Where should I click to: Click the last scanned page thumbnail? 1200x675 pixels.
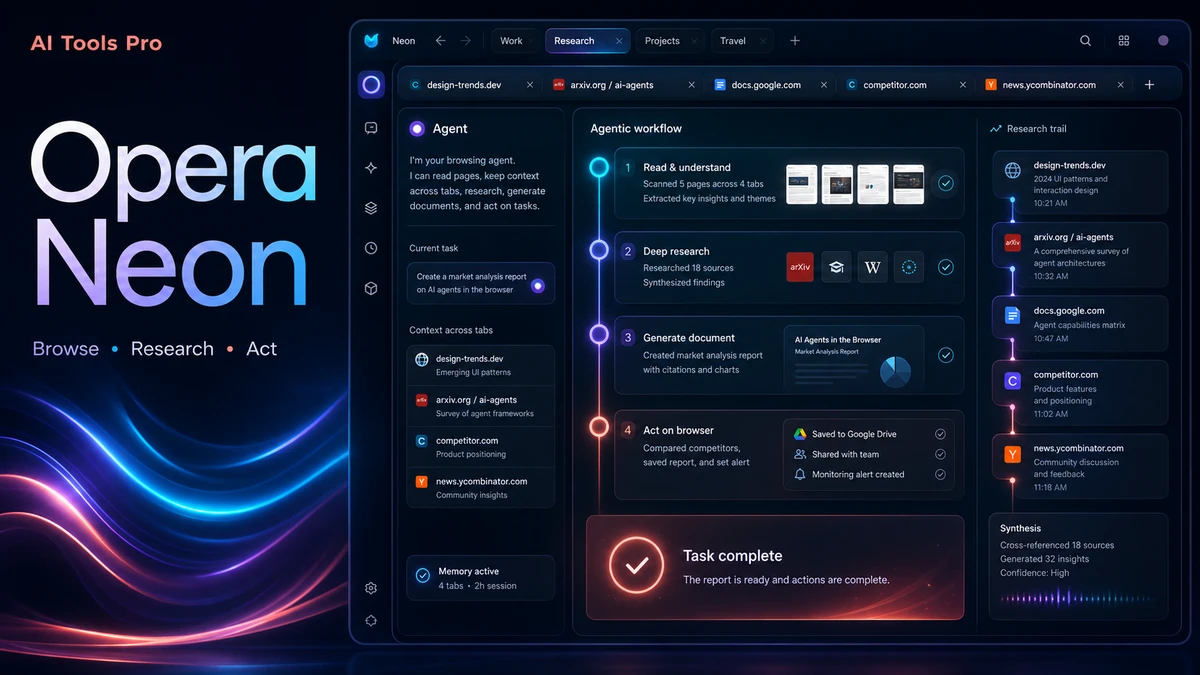(x=908, y=184)
